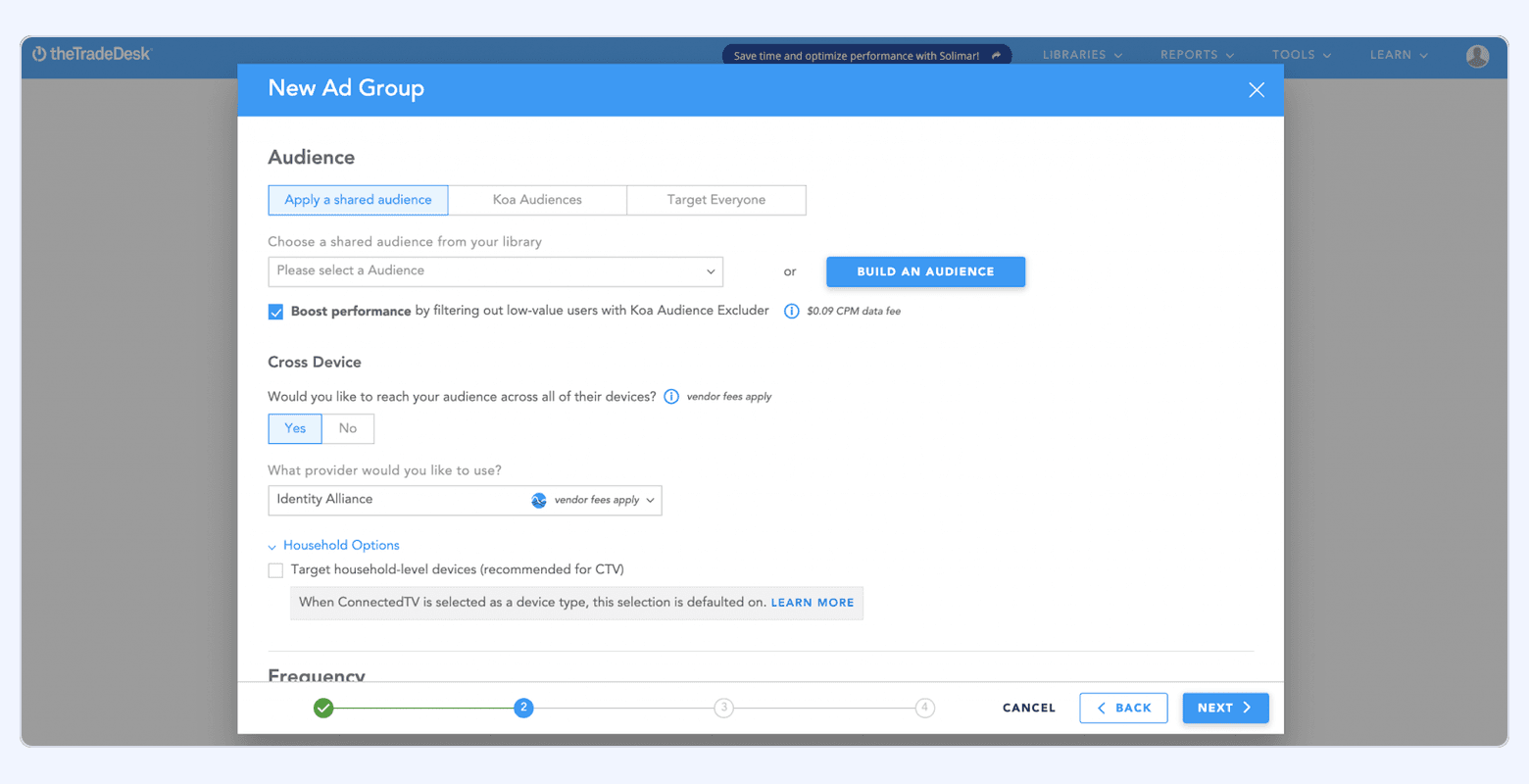This screenshot has height=784, width=1529.
Task: Click the "Audience" section heading
Action: (x=312, y=158)
